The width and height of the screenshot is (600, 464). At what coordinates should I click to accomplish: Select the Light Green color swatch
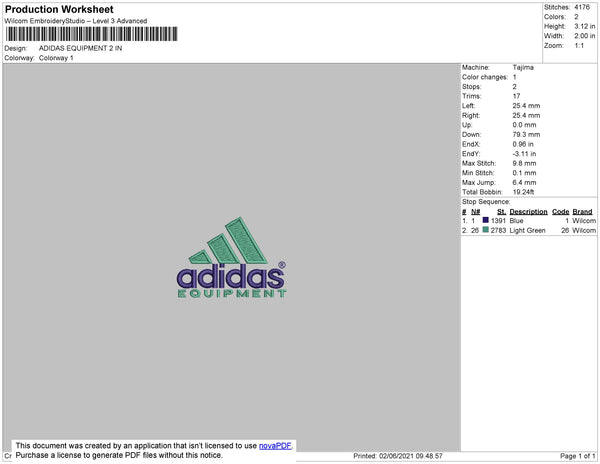tap(486, 230)
